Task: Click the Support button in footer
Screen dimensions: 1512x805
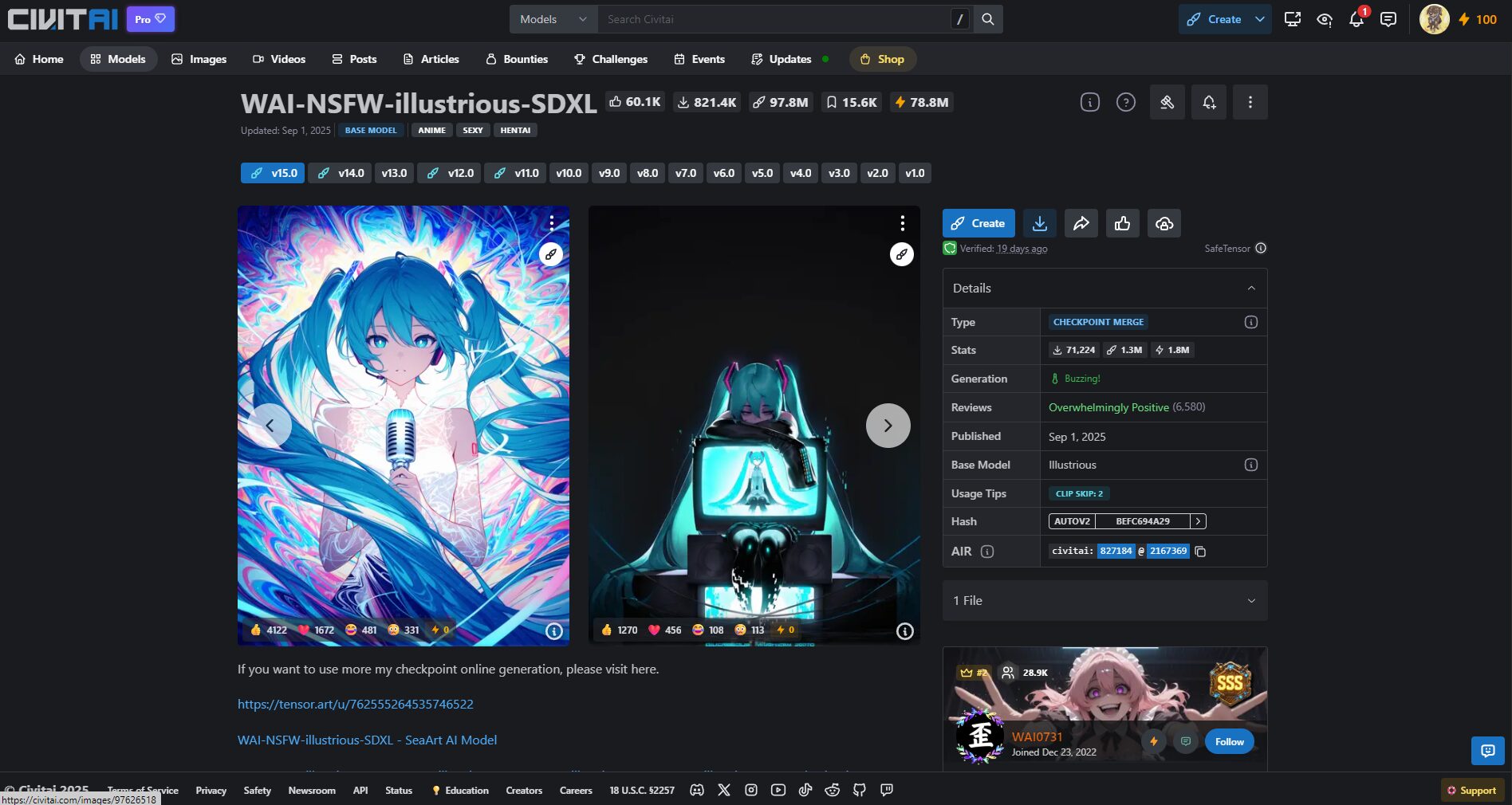Action: coord(1472,790)
